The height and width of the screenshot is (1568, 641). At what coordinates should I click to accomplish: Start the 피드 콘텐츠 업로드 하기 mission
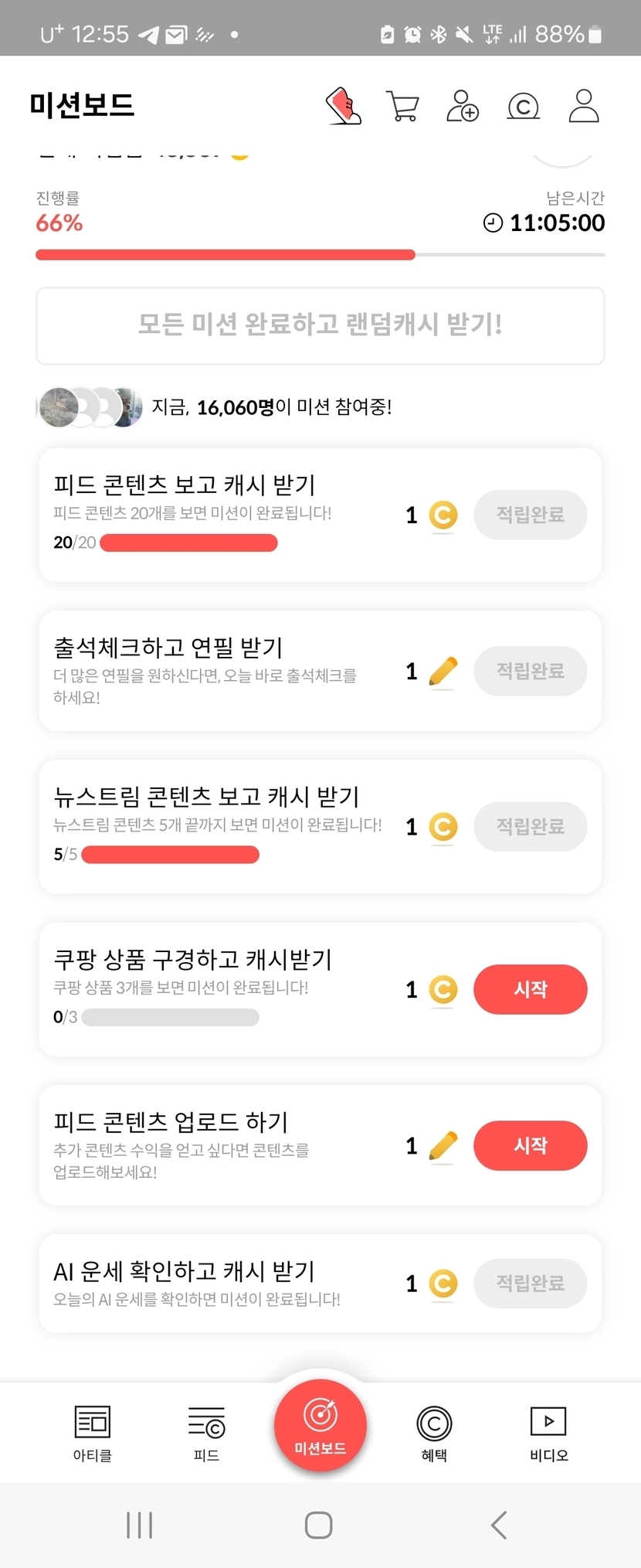pos(530,1145)
